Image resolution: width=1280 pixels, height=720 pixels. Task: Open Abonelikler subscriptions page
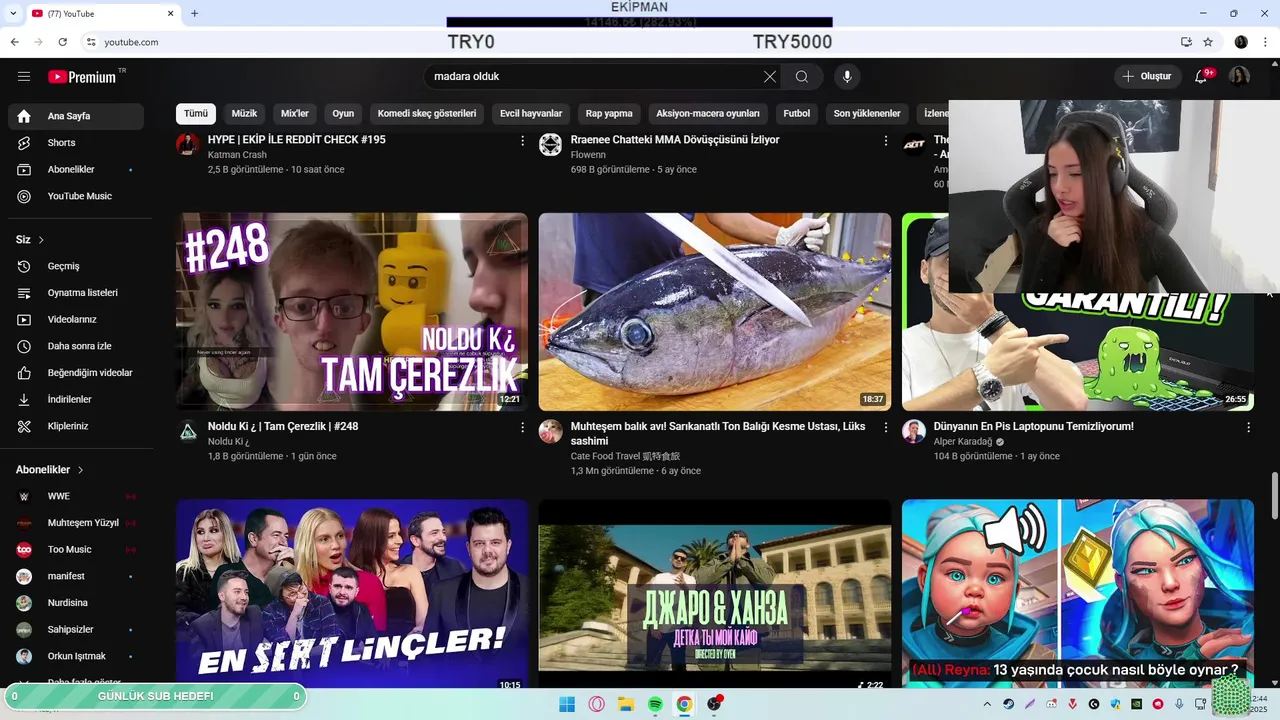(x=76, y=169)
